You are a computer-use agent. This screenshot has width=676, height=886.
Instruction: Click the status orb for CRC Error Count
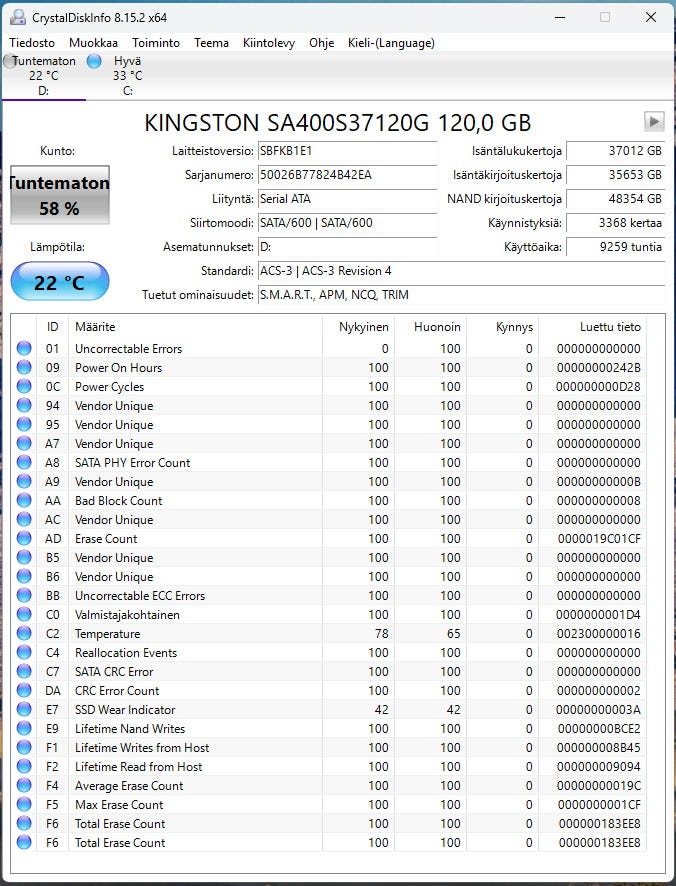(24, 690)
